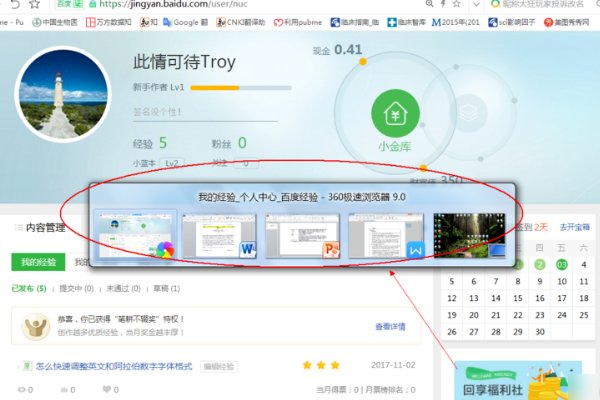Click the experience value 5
This screenshot has width=600, height=400.
coord(163,143)
